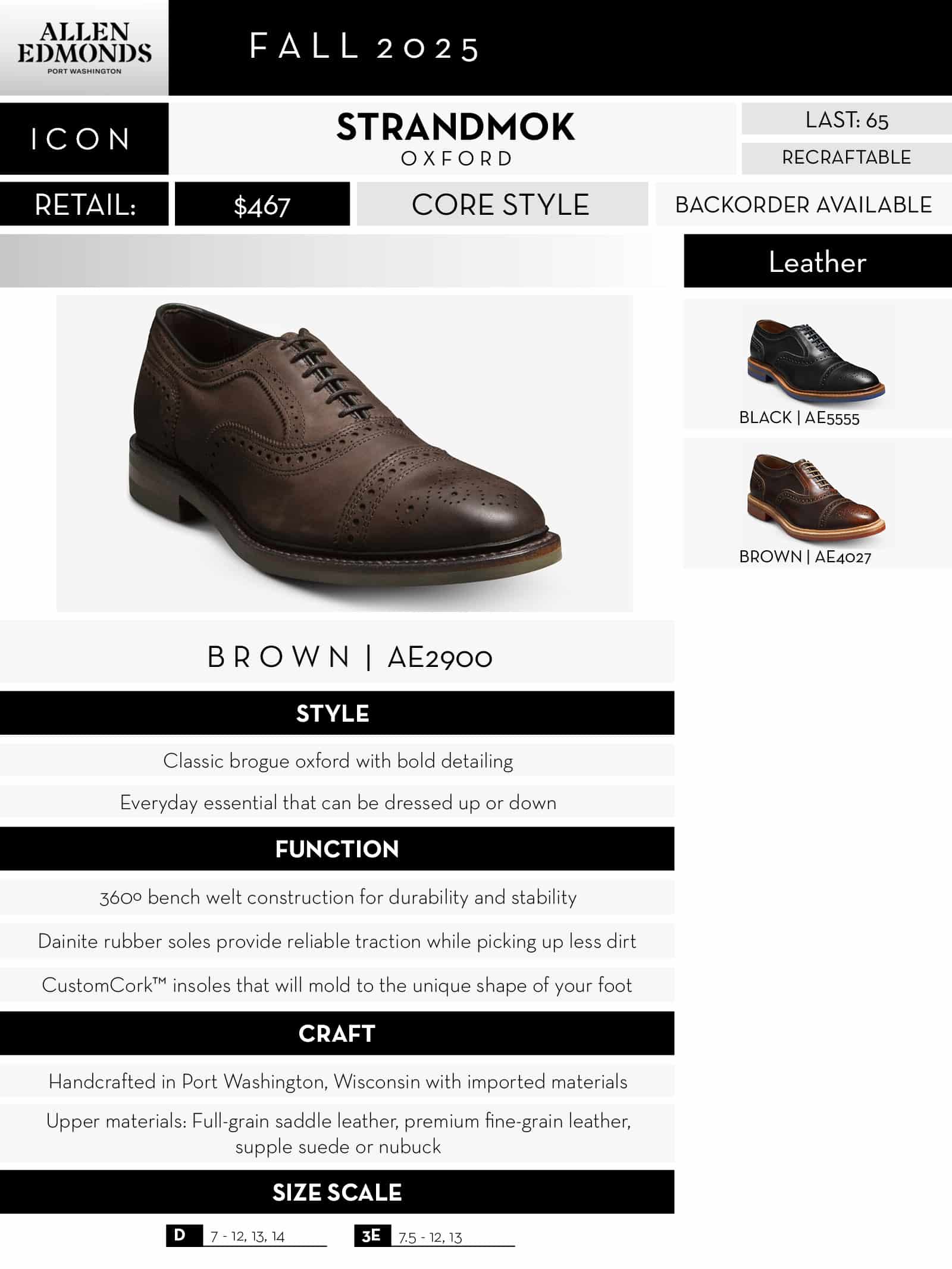Click the STYLE section header
Viewport: 952px width, 1269px height.
337,713
